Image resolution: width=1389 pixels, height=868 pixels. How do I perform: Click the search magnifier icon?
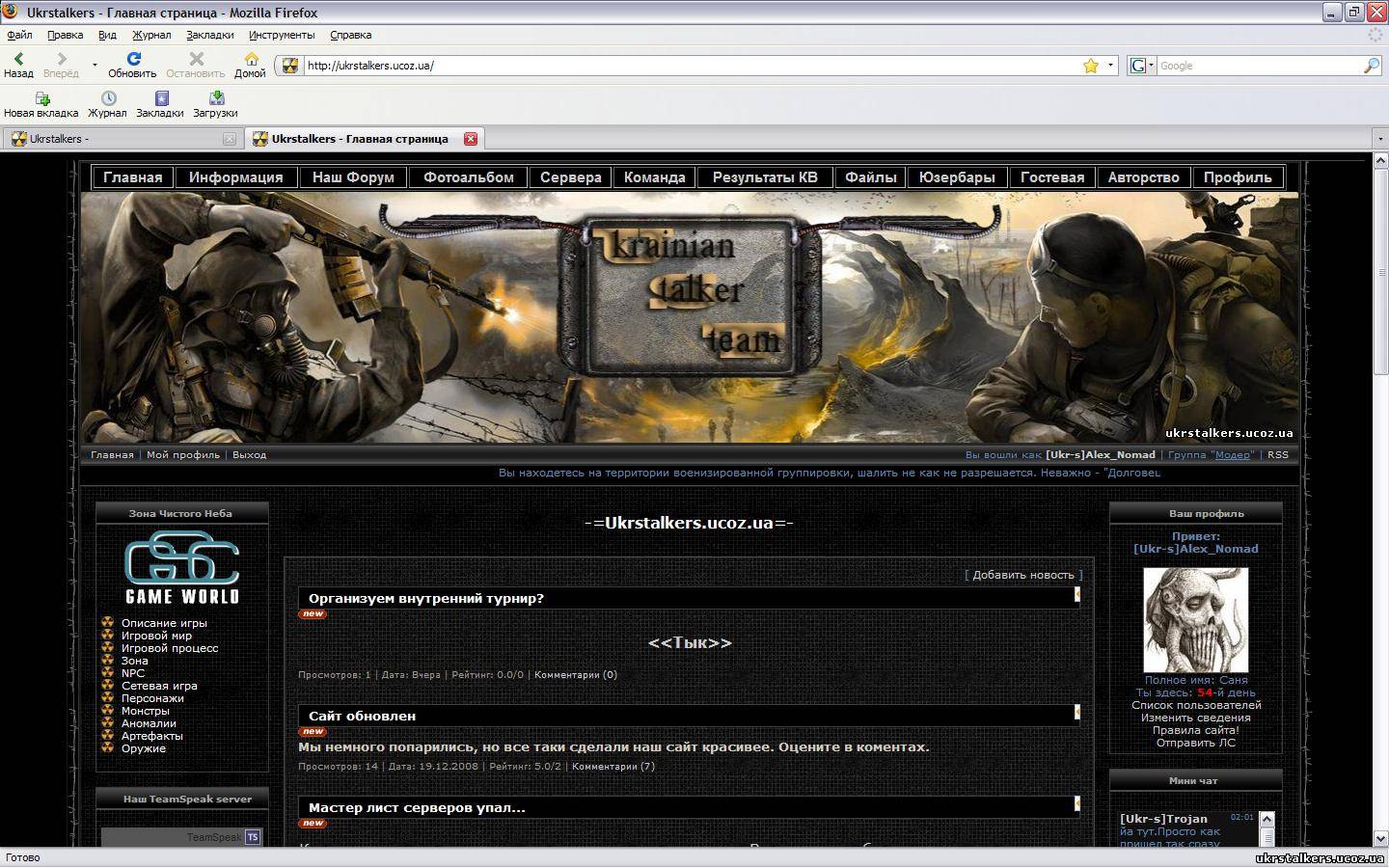(1371, 66)
